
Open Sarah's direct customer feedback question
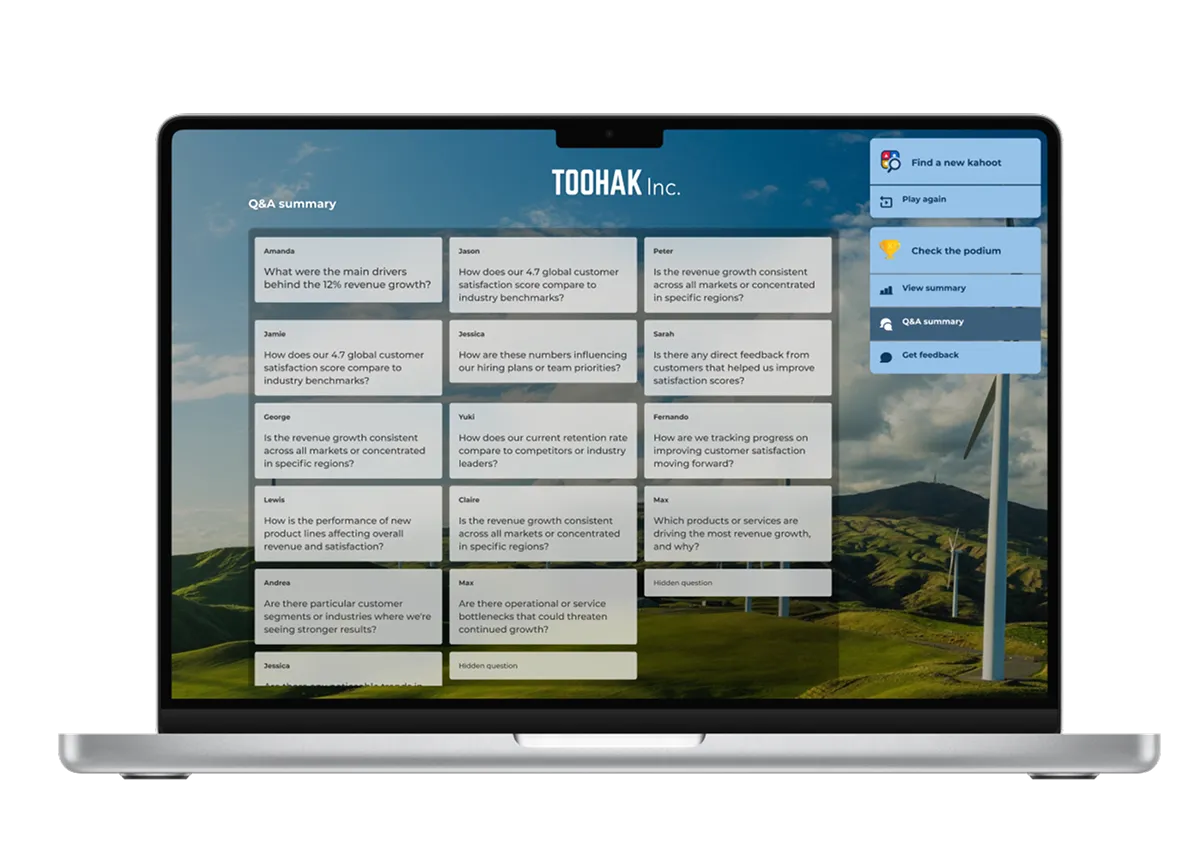click(x=738, y=358)
